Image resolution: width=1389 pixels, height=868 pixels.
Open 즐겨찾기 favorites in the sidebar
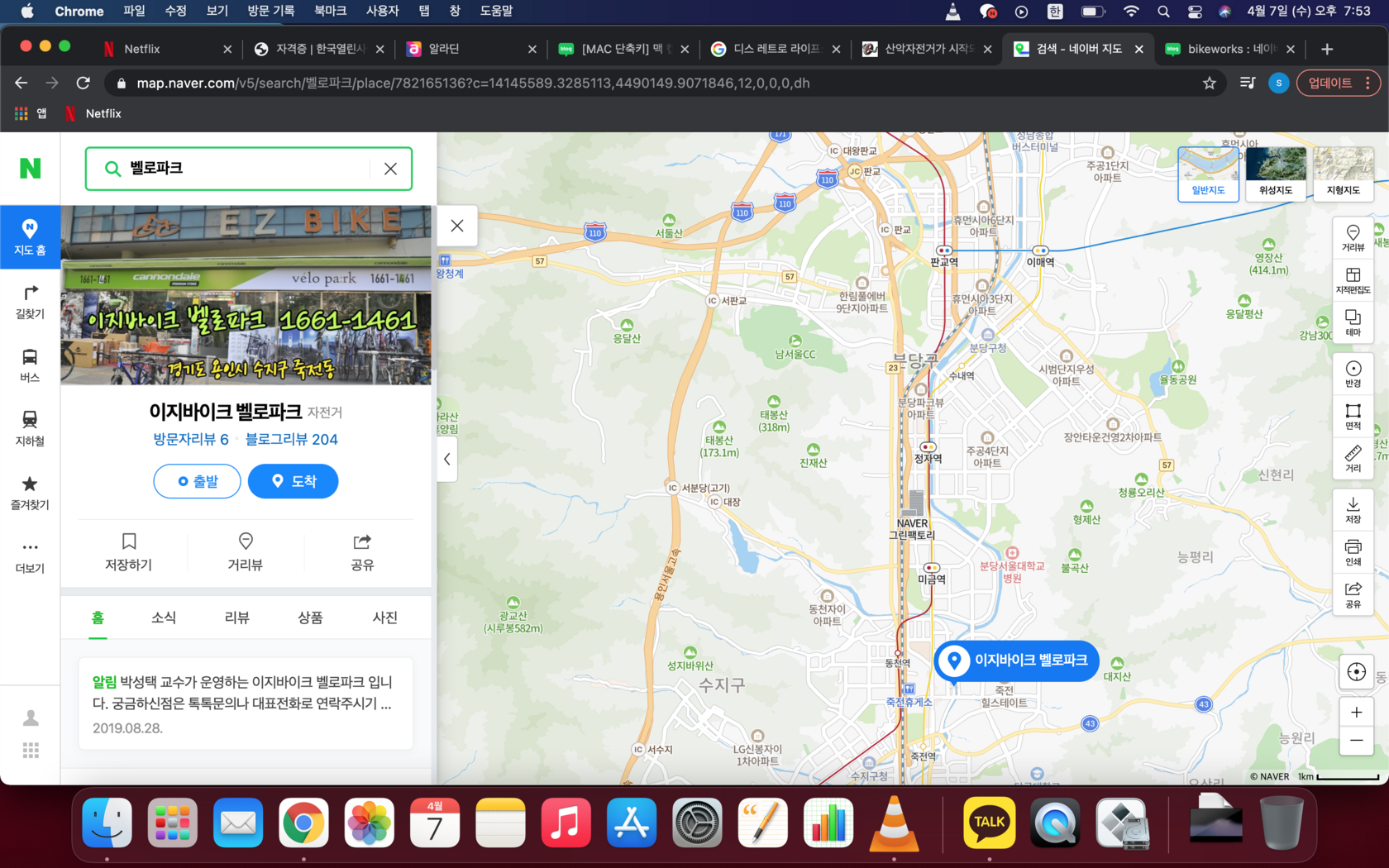(30, 493)
